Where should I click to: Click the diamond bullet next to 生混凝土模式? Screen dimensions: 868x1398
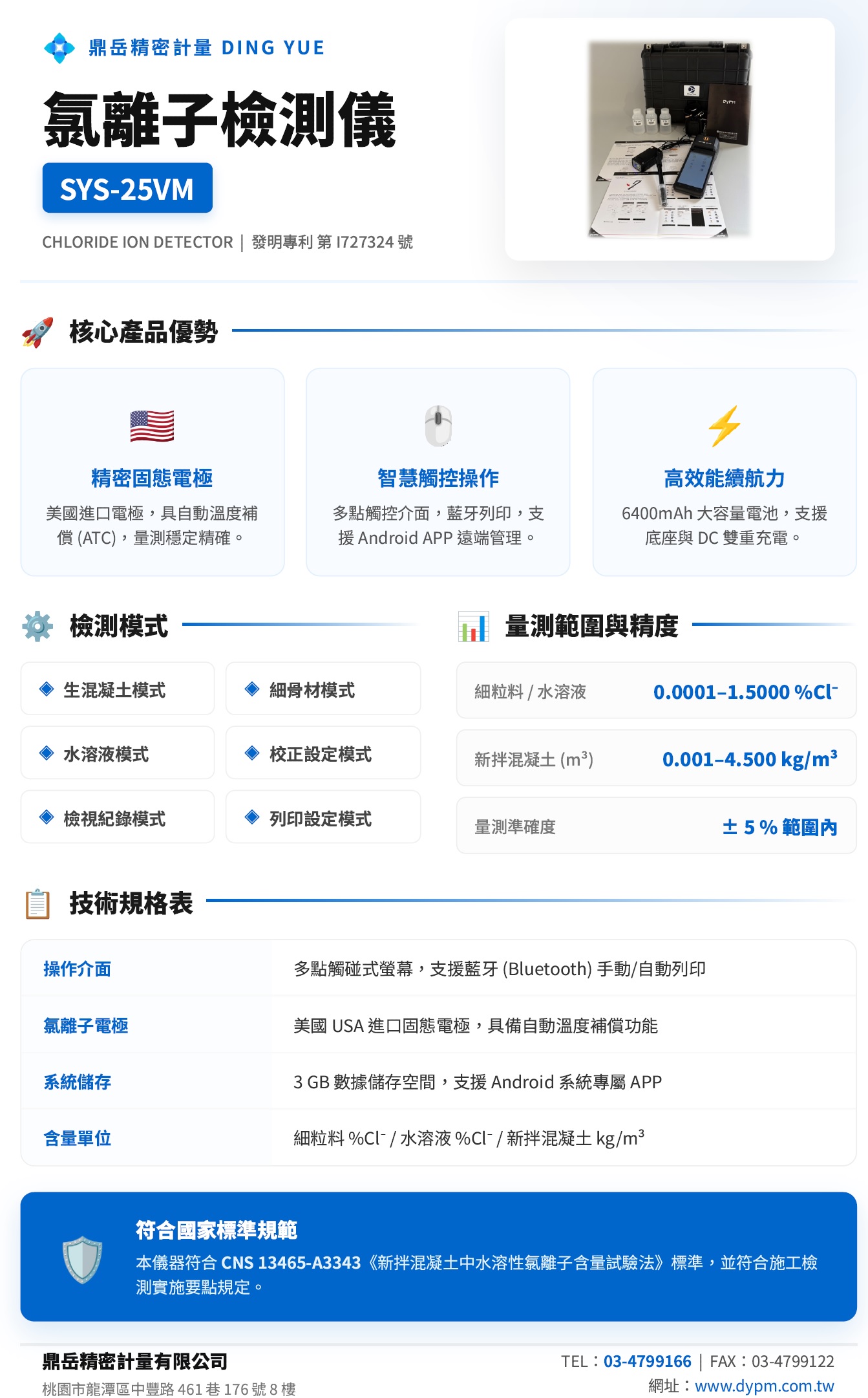point(47,689)
